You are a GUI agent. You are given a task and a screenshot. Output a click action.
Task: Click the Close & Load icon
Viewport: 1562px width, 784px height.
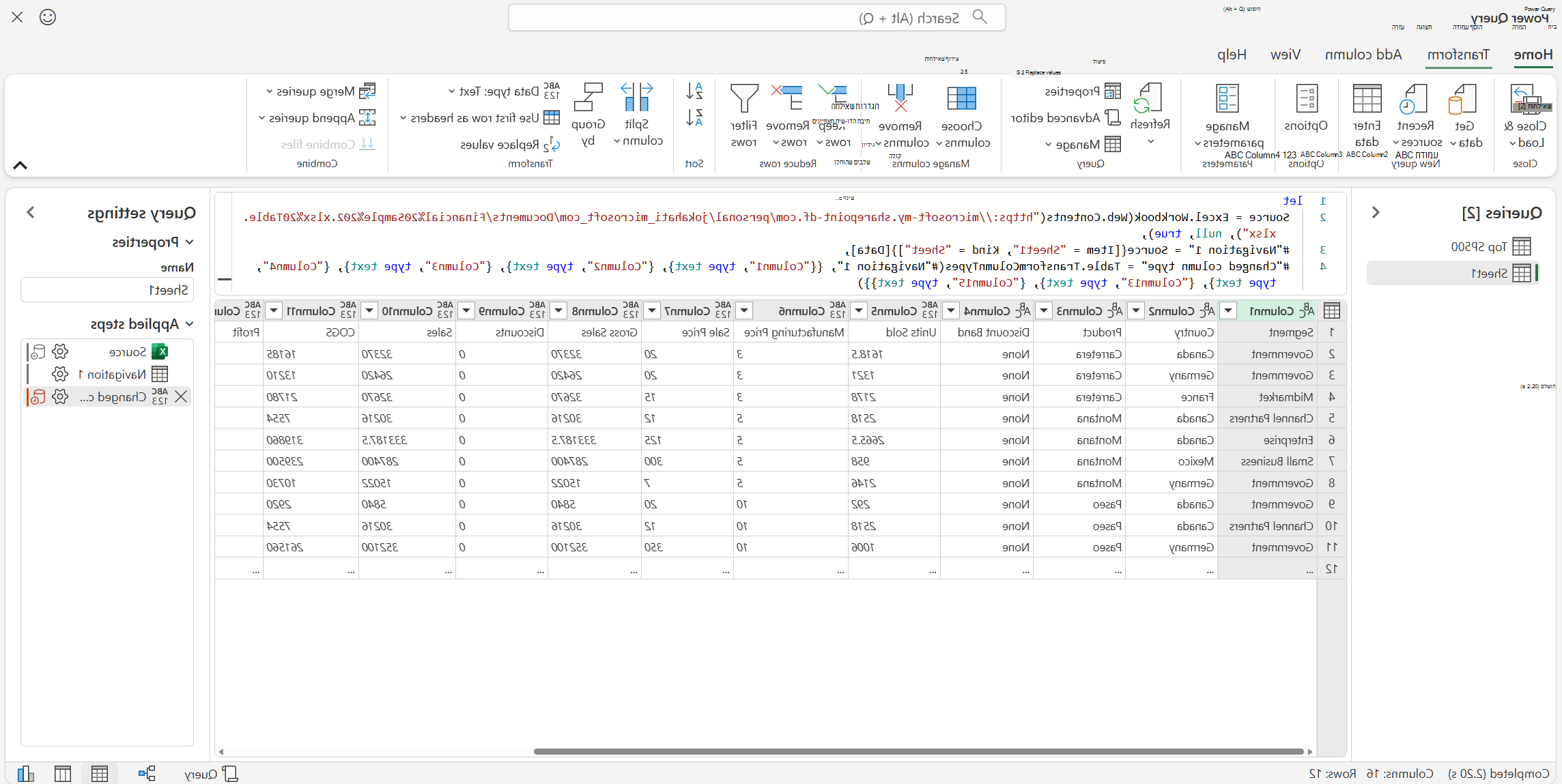(x=1526, y=100)
